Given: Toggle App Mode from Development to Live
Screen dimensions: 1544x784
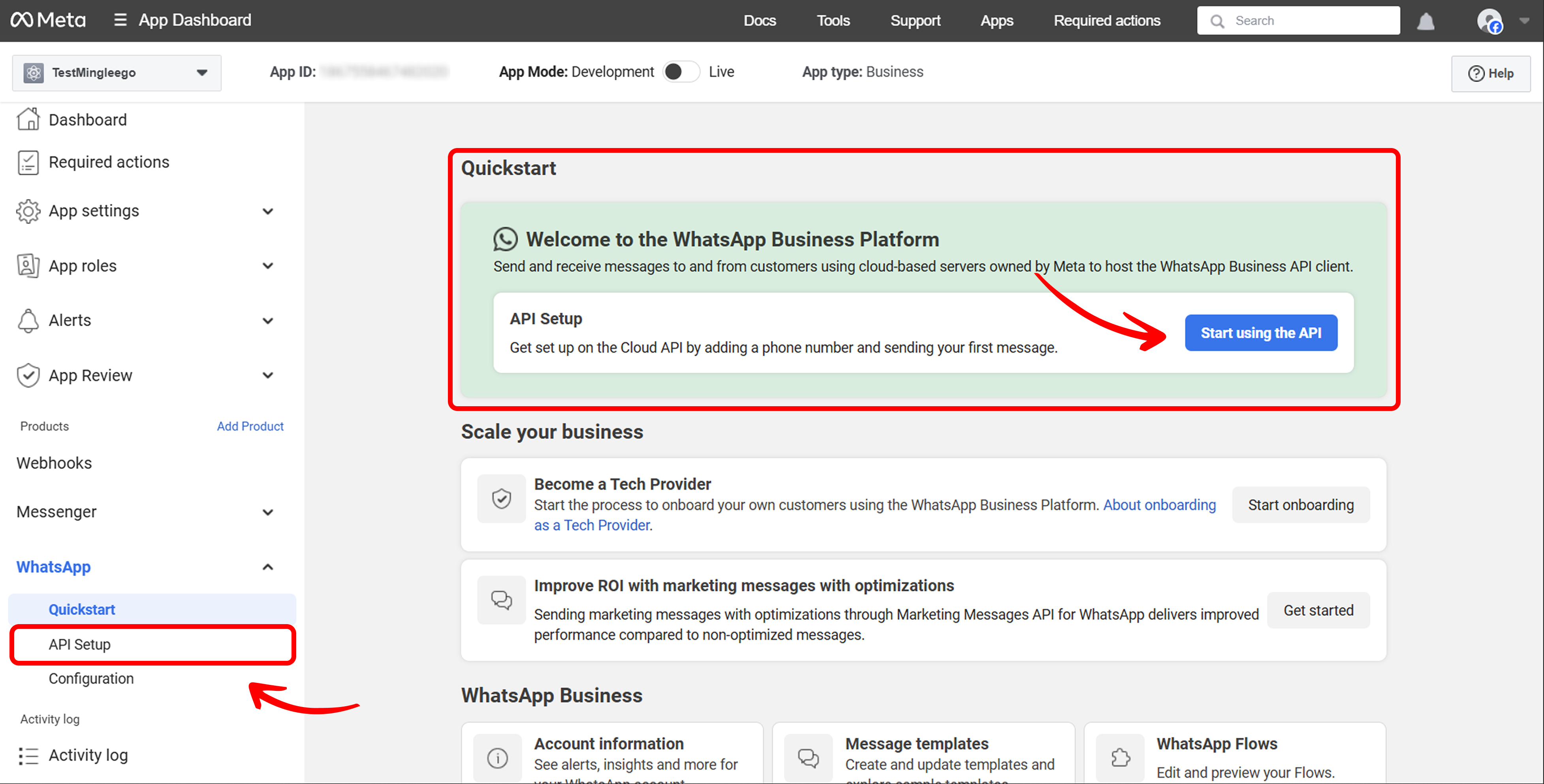Looking at the screenshot, I should click(x=681, y=72).
